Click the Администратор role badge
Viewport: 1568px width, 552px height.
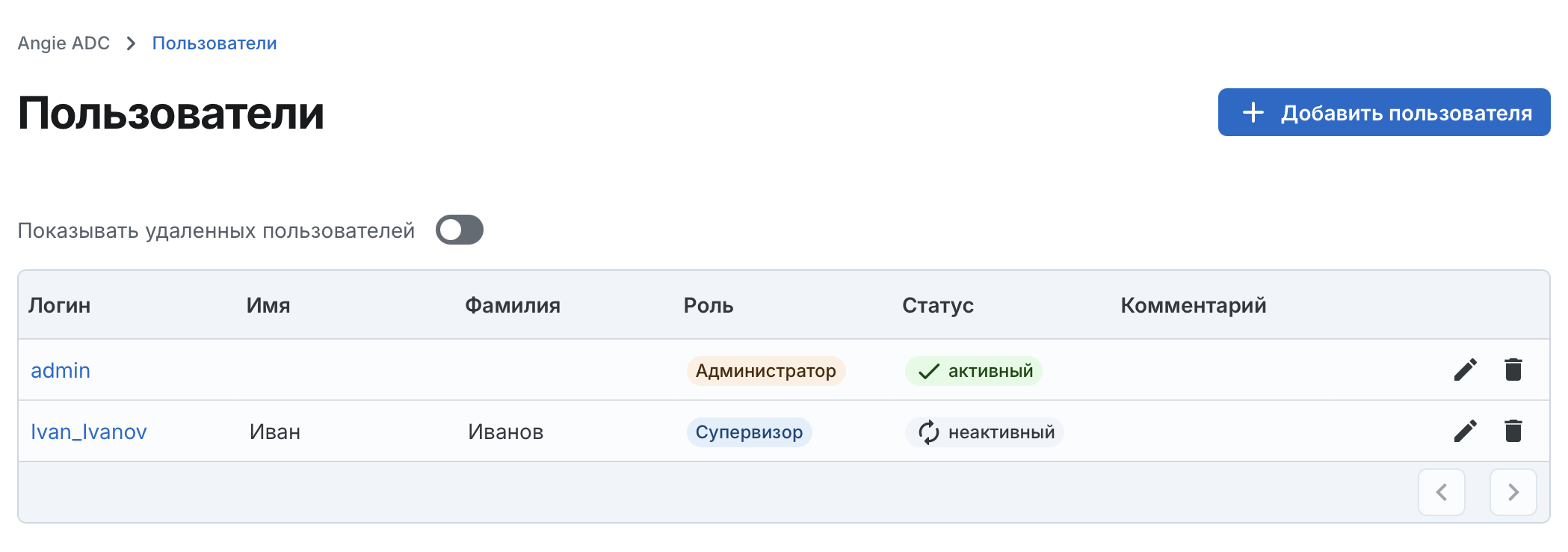coord(766,370)
